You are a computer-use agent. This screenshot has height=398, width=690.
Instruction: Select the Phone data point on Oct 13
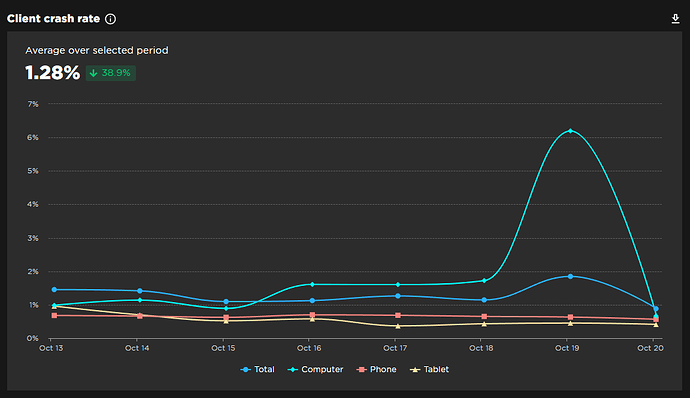54,315
